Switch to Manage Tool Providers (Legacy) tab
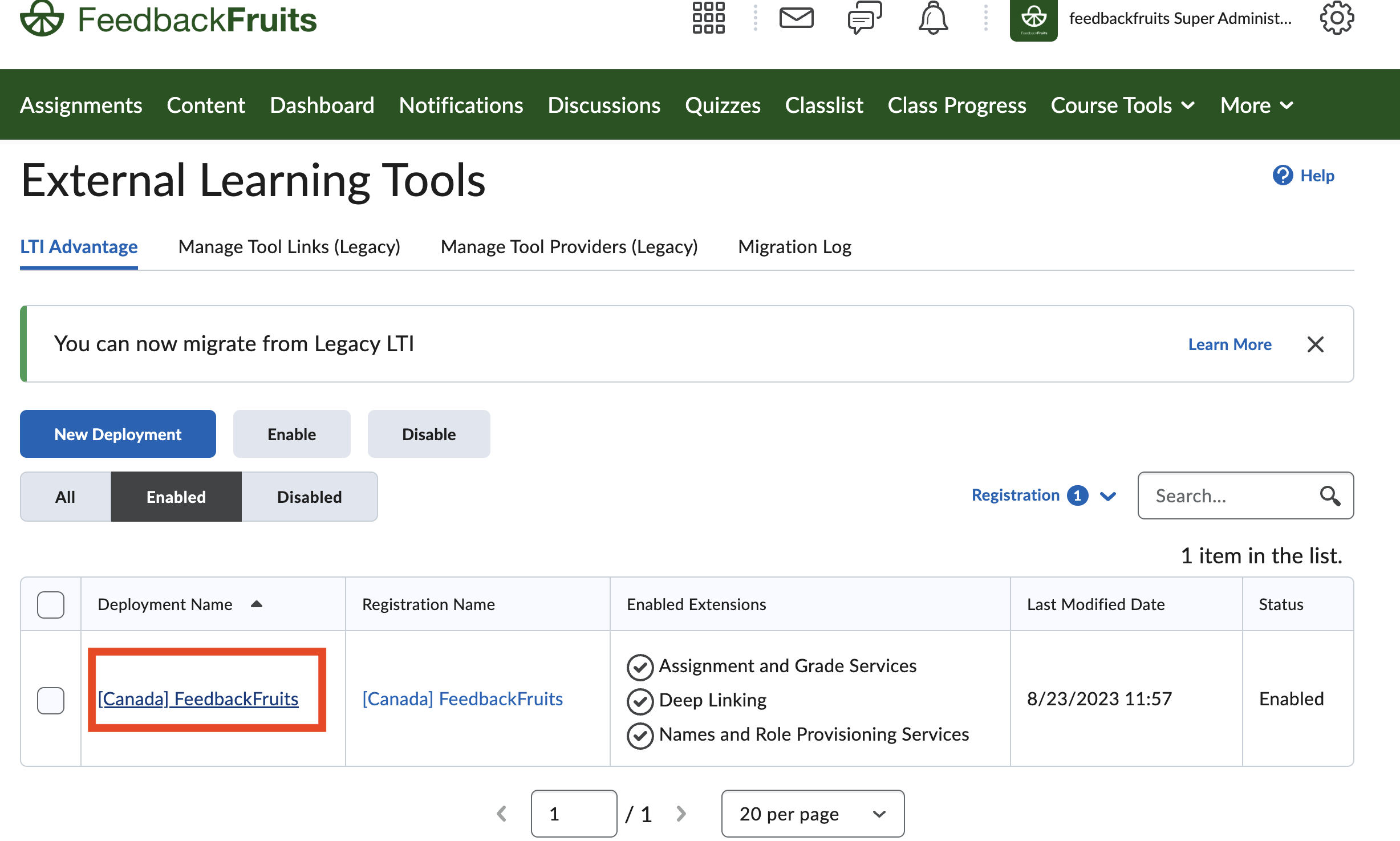Viewport: 1400px width, 841px height. (569, 247)
